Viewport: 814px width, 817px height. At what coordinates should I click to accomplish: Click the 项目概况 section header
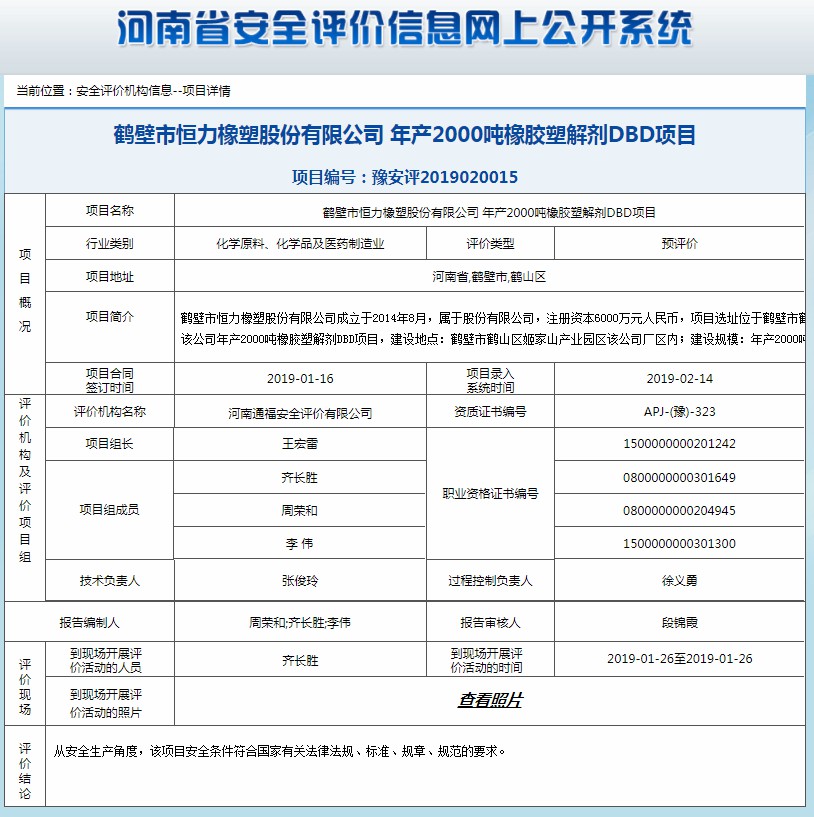tap(25, 290)
